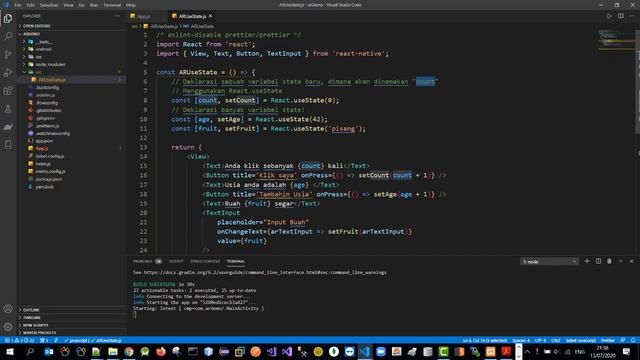Collapse the ARDEMO project folder section
This screenshot has width=640, height=360.
31,34
